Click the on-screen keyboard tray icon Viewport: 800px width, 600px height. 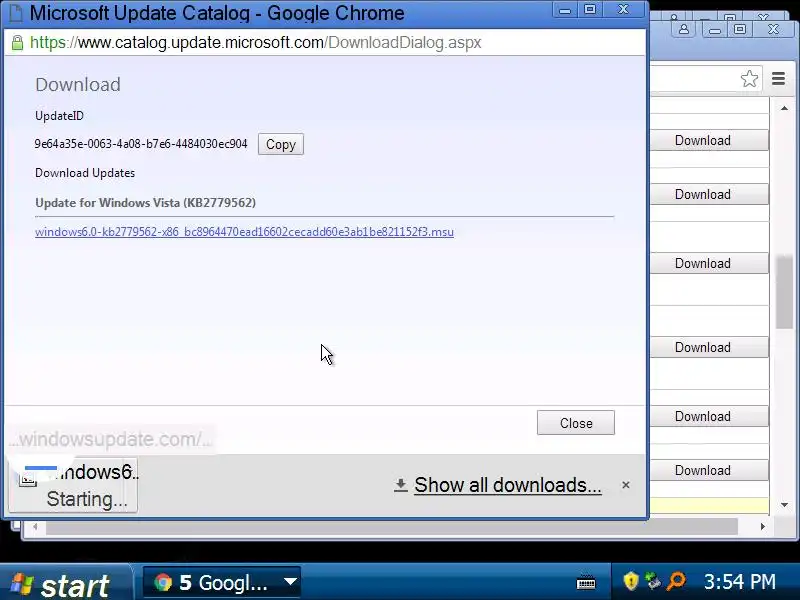click(586, 583)
